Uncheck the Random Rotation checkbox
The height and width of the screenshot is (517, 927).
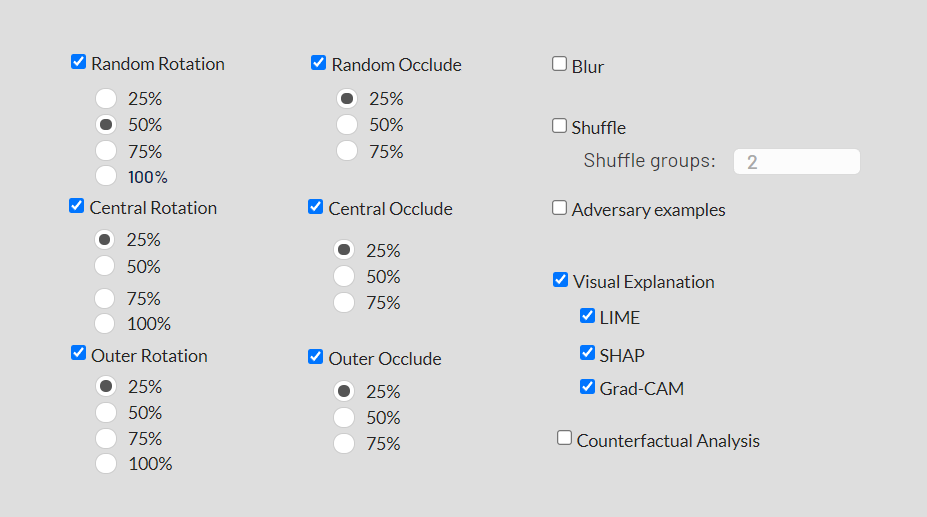pyautogui.click(x=79, y=62)
